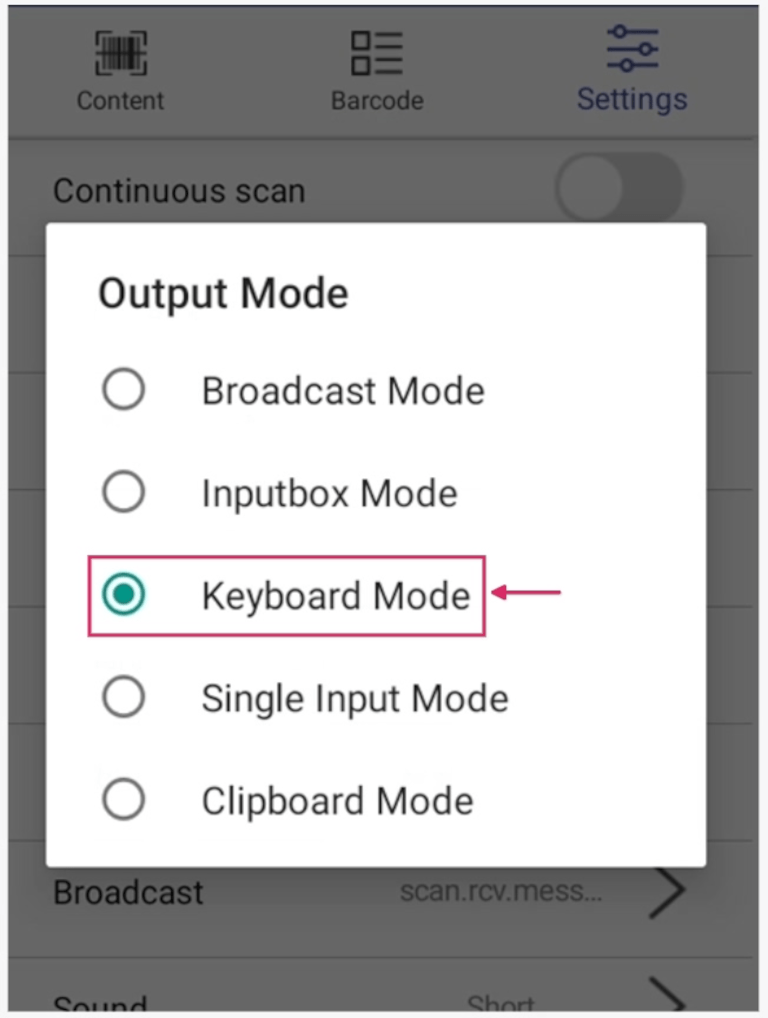The height and width of the screenshot is (1018, 768).
Task: Tap the Output Mode dialog title
Action: click(x=222, y=293)
